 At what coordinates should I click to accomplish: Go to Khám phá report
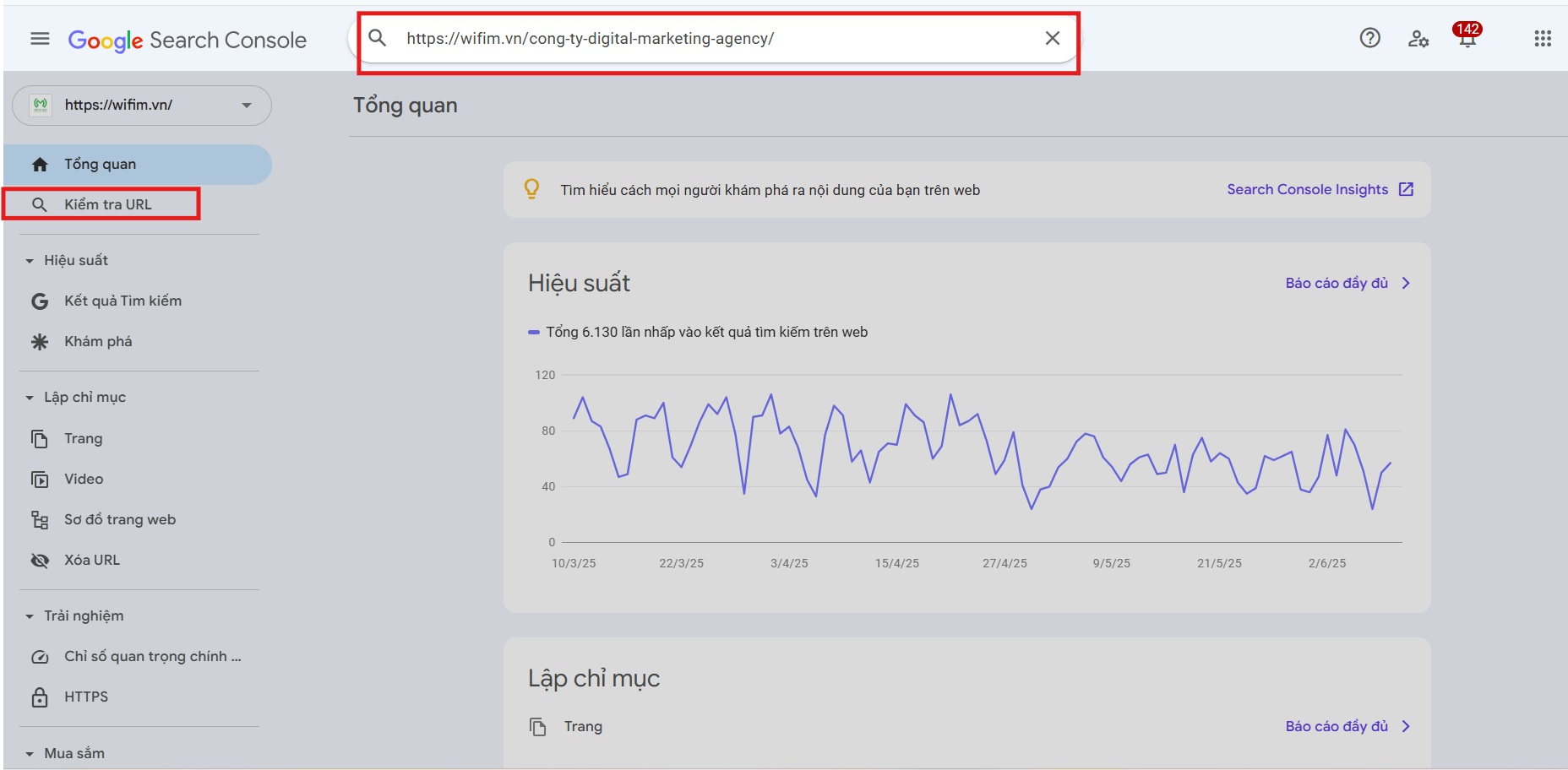[98, 342]
